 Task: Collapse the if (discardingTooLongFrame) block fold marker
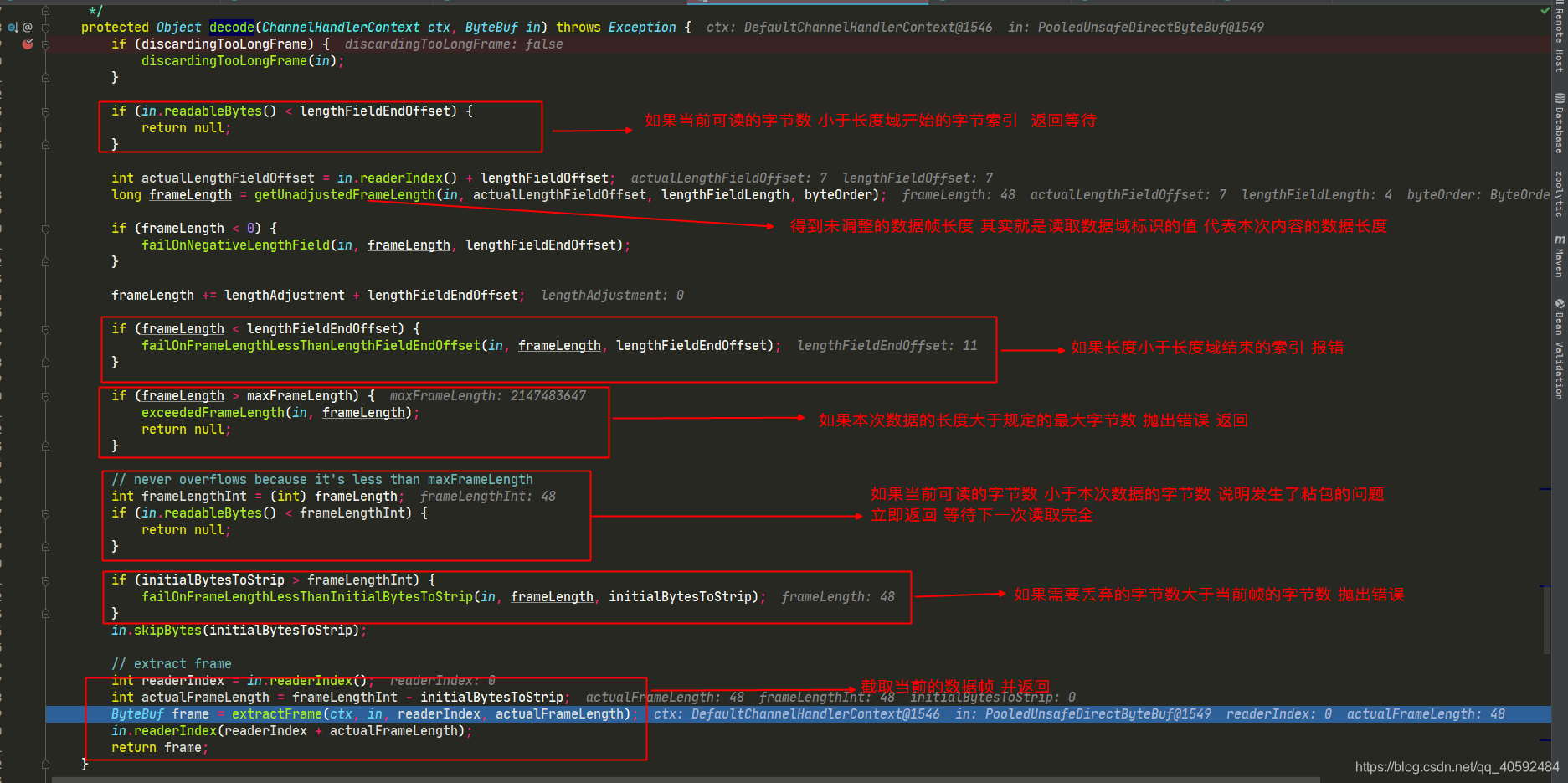pos(45,44)
